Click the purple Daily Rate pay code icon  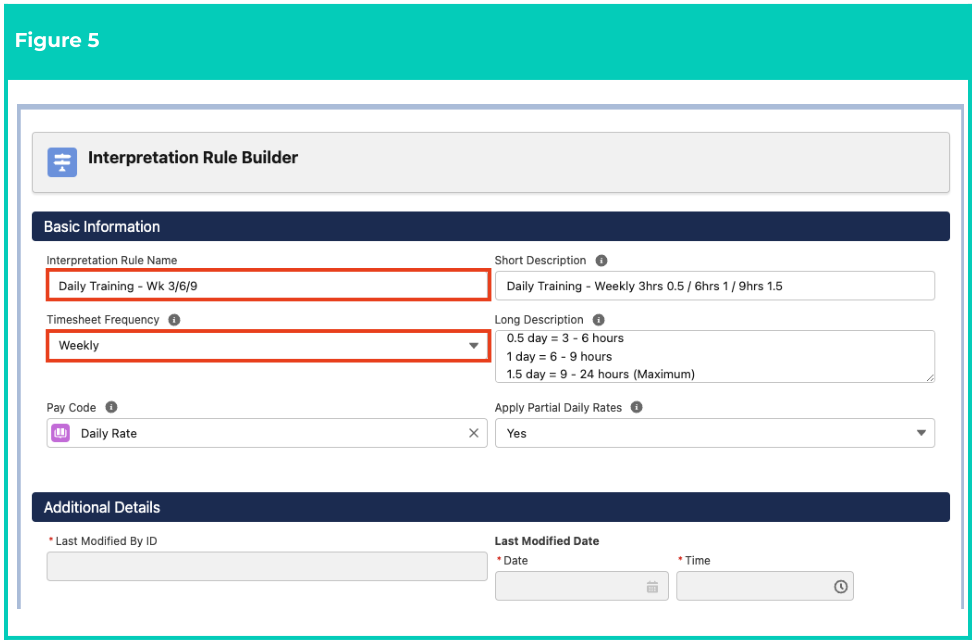coord(60,433)
